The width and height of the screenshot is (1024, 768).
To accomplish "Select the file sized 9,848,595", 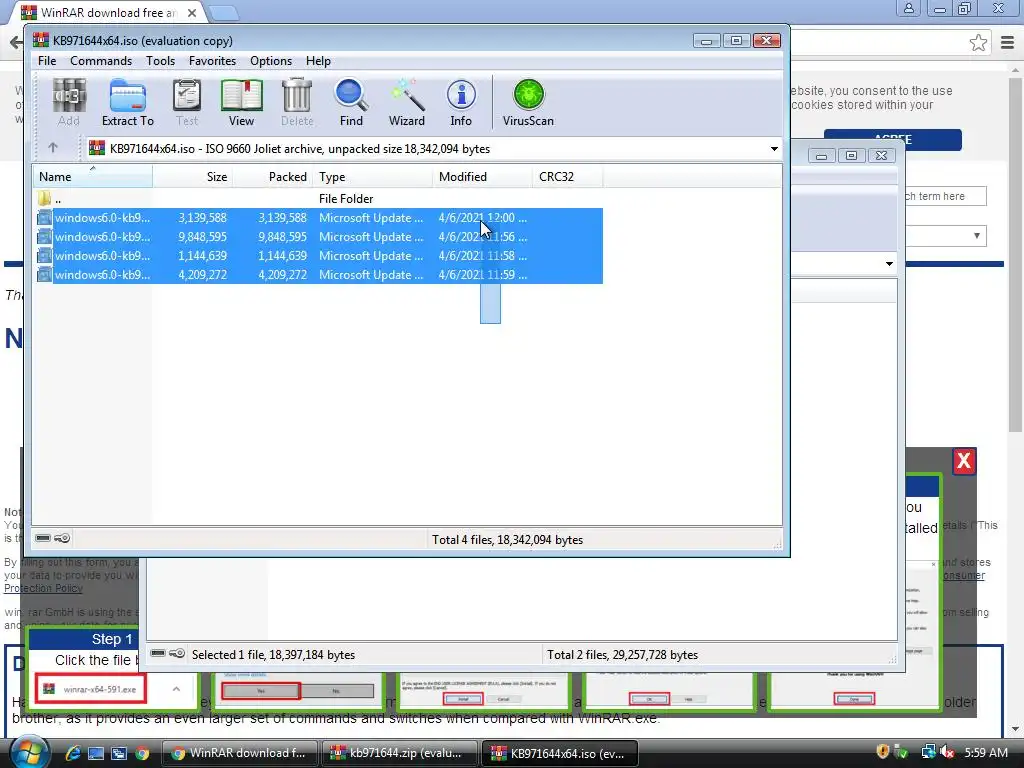I will tap(318, 236).
